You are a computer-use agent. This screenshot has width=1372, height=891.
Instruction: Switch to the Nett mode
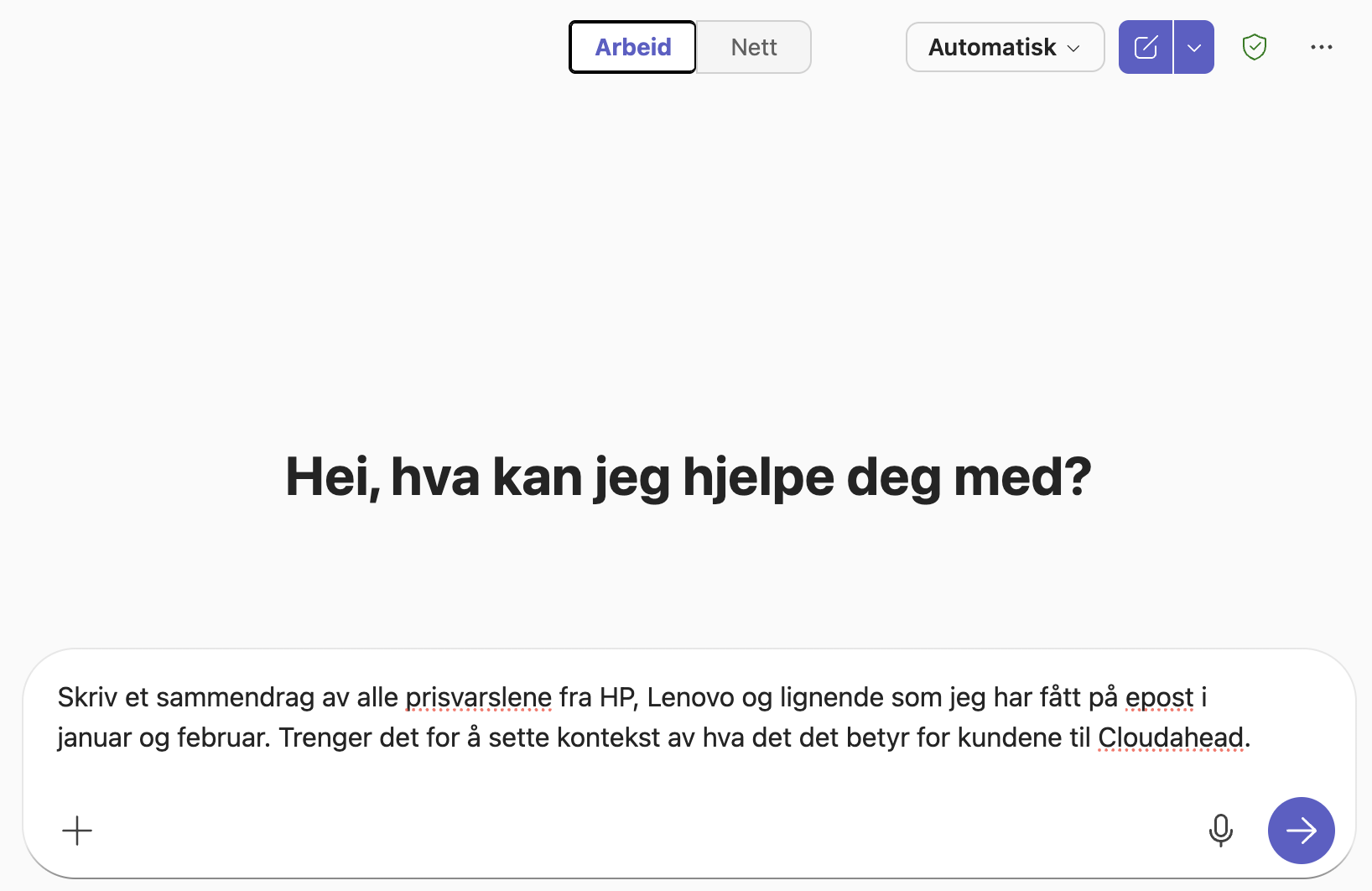(754, 47)
